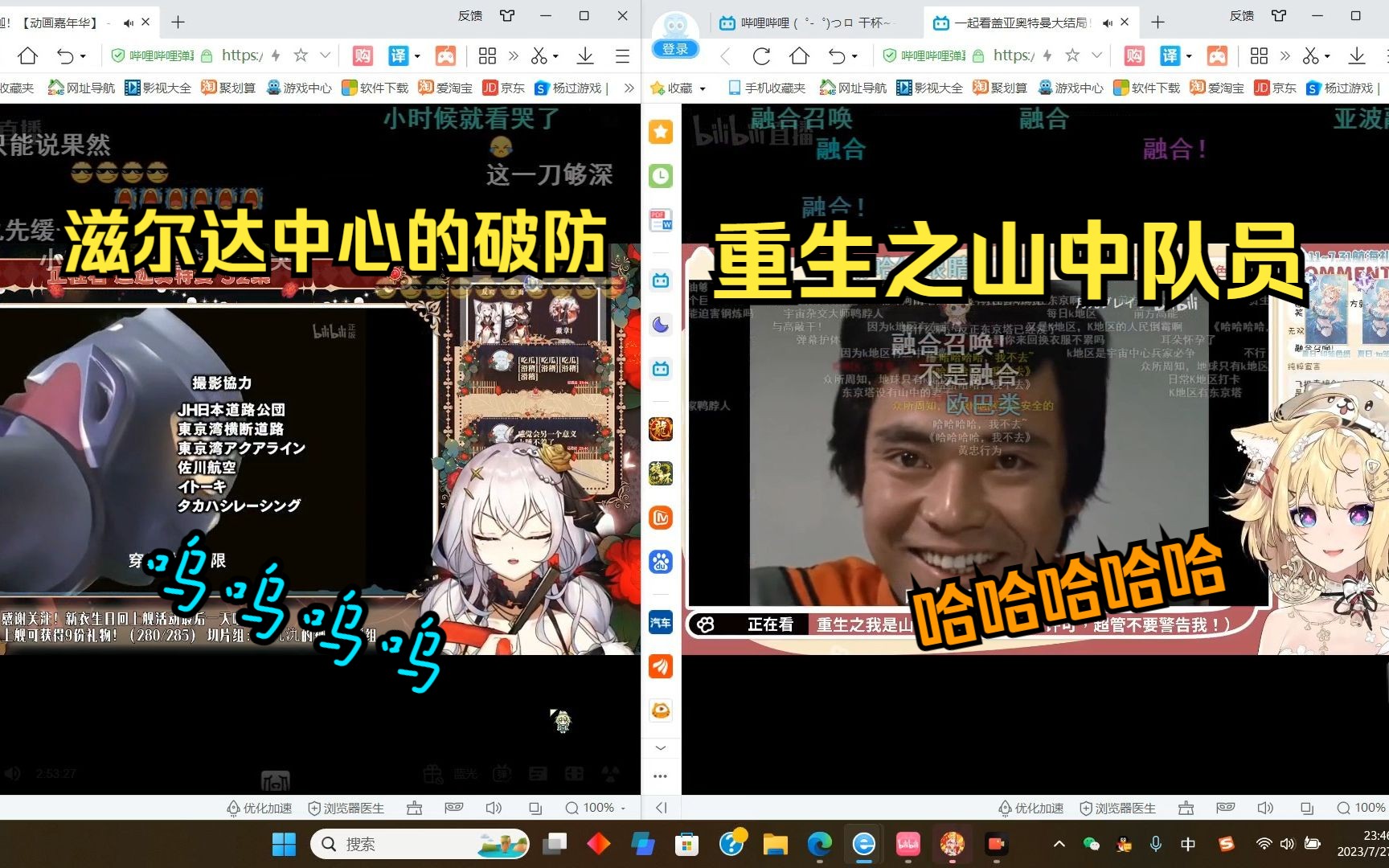Image resolution: width=1389 pixels, height=868 pixels.
Task: Click 优化加速 in left status bar
Action: tap(260, 808)
